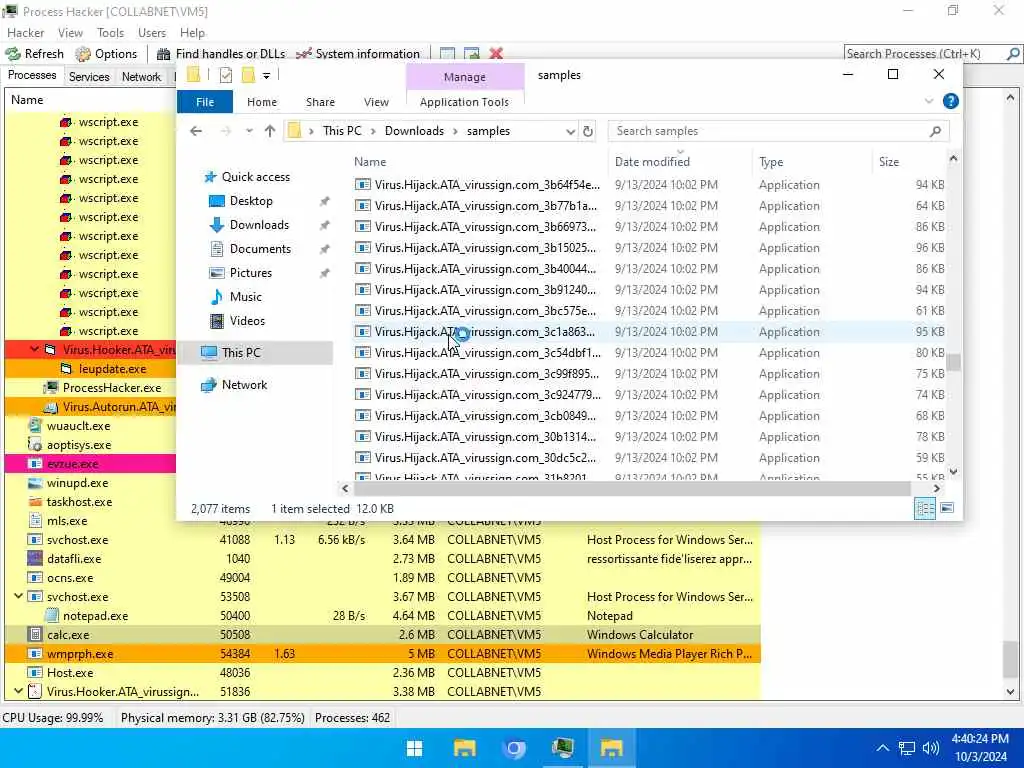The width and height of the screenshot is (1024, 768).
Task: Open the Hacker menu
Action: click(x=25, y=33)
